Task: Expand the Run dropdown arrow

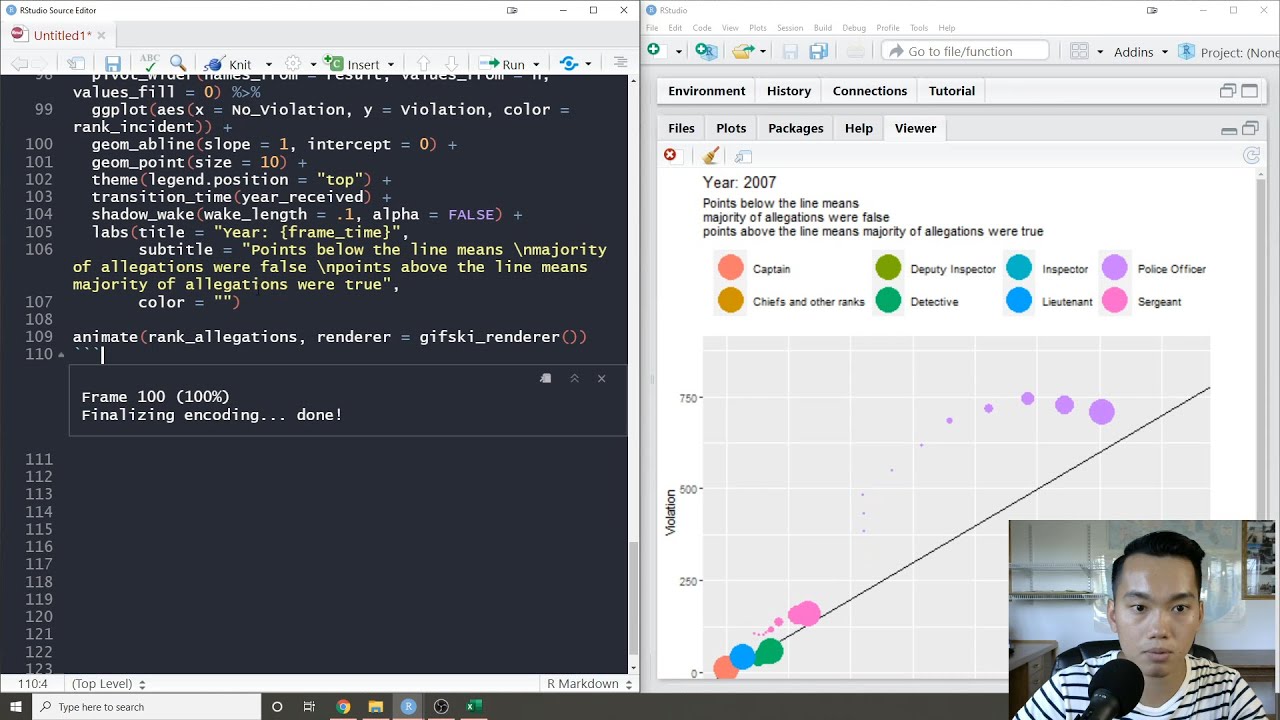Action: 536,65
